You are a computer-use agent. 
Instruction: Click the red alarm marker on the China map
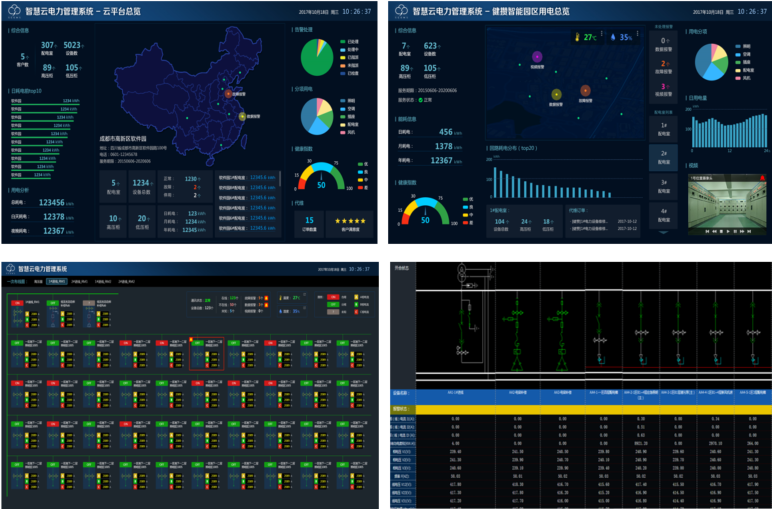(x=227, y=94)
